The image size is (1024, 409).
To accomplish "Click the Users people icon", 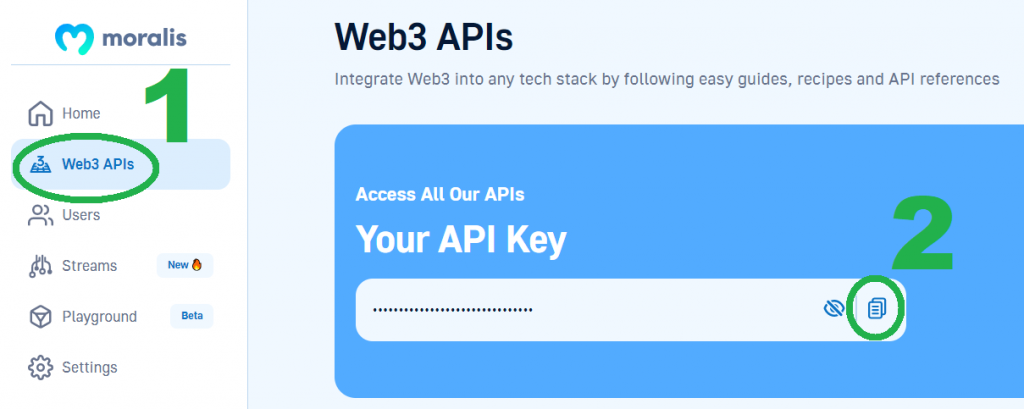I will [40, 215].
